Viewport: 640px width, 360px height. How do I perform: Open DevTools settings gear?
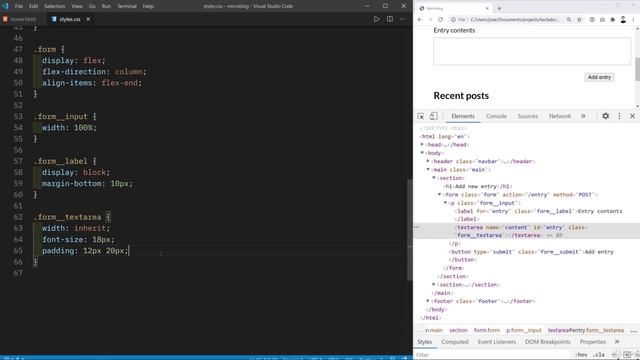click(x=606, y=116)
